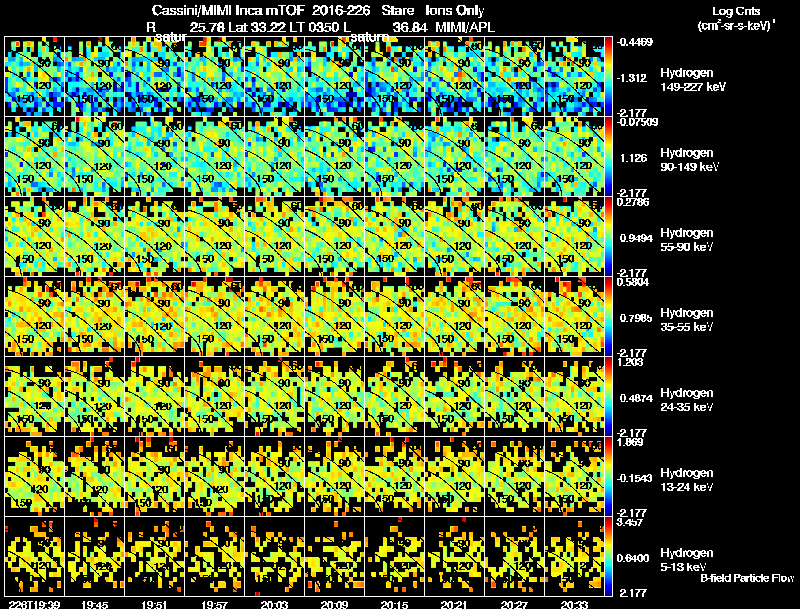Click the '20:21' time axis label

[x=454, y=604]
